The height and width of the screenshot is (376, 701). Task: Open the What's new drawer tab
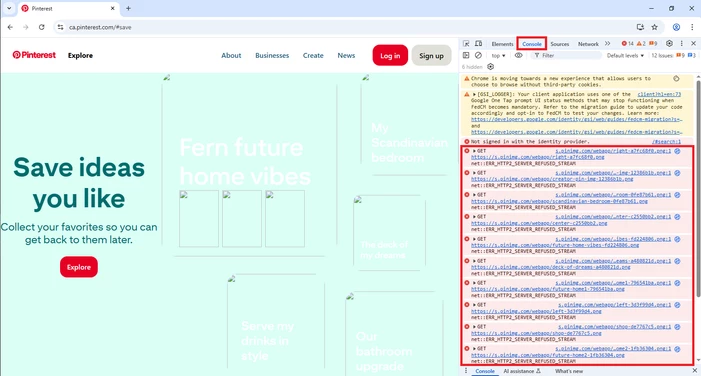tap(569, 371)
